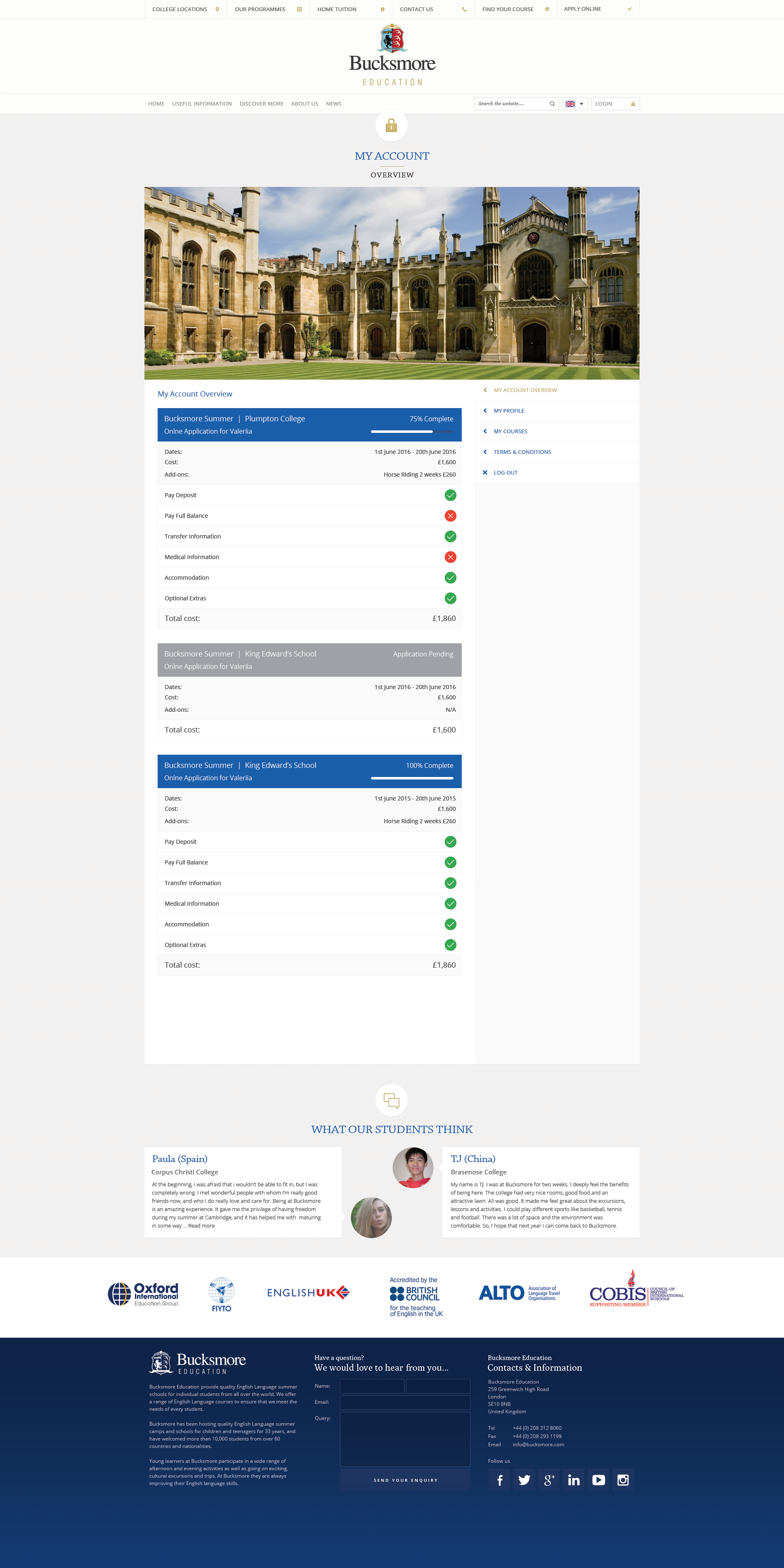Viewport: 784px width, 1568px height.
Task: Click the chevron beside My Profile
Action: pyautogui.click(x=485, y=411)
